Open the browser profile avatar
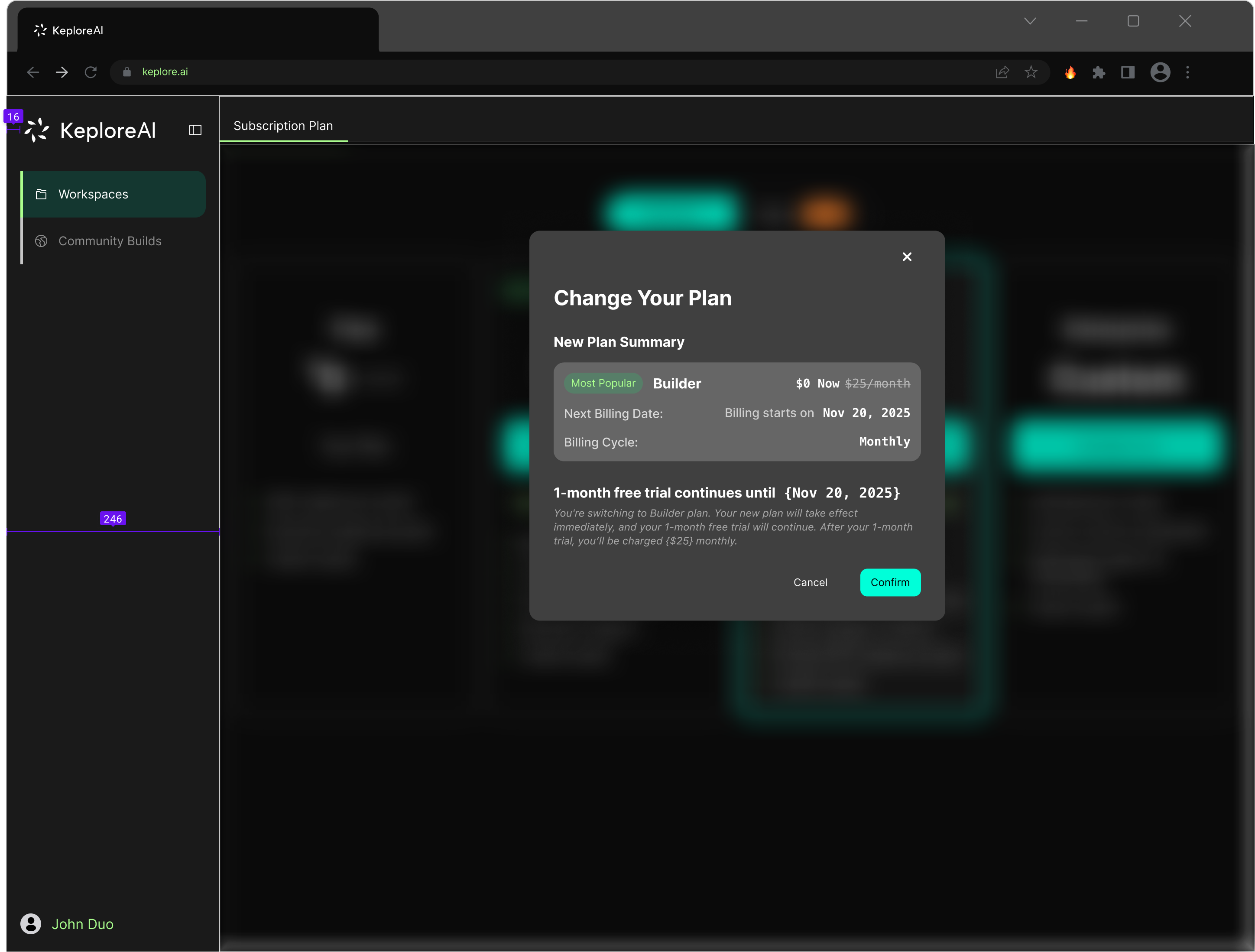 point(1160,72)
